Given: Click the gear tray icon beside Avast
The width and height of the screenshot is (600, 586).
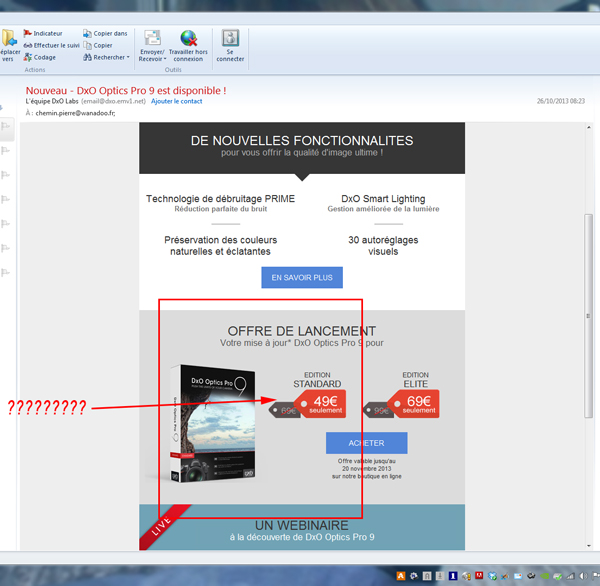Looking at the screenshot, I should [x=414, y=576].
